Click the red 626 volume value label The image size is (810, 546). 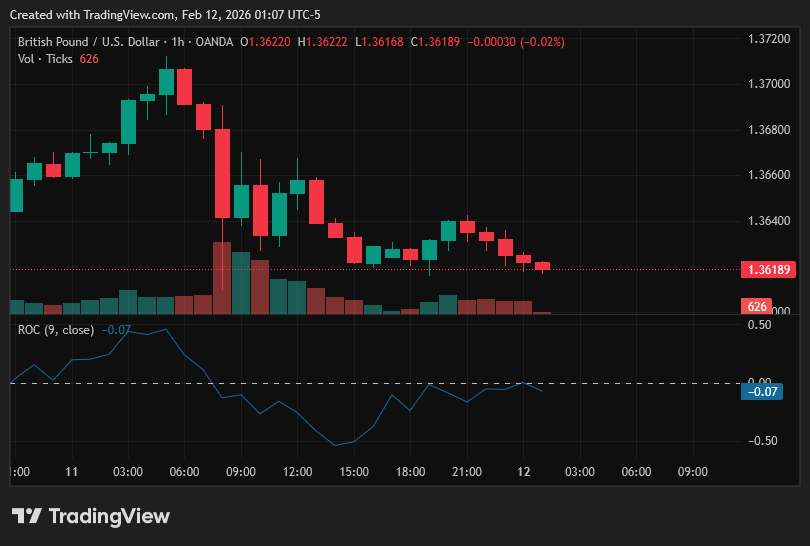[x=756, y=306]
